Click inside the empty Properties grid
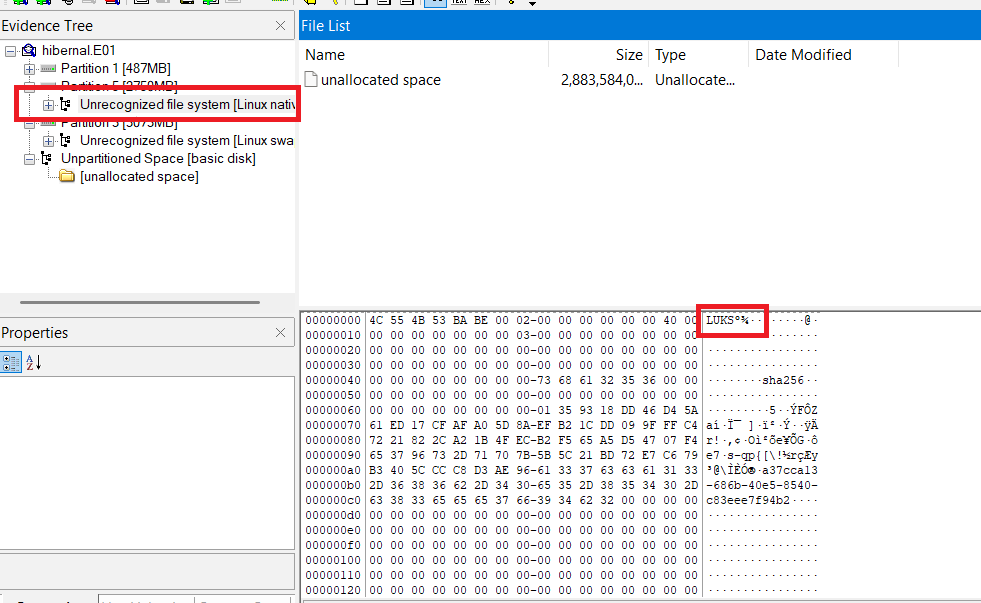The width and height of the screenshot is (981, 603). tap(147, 463)
